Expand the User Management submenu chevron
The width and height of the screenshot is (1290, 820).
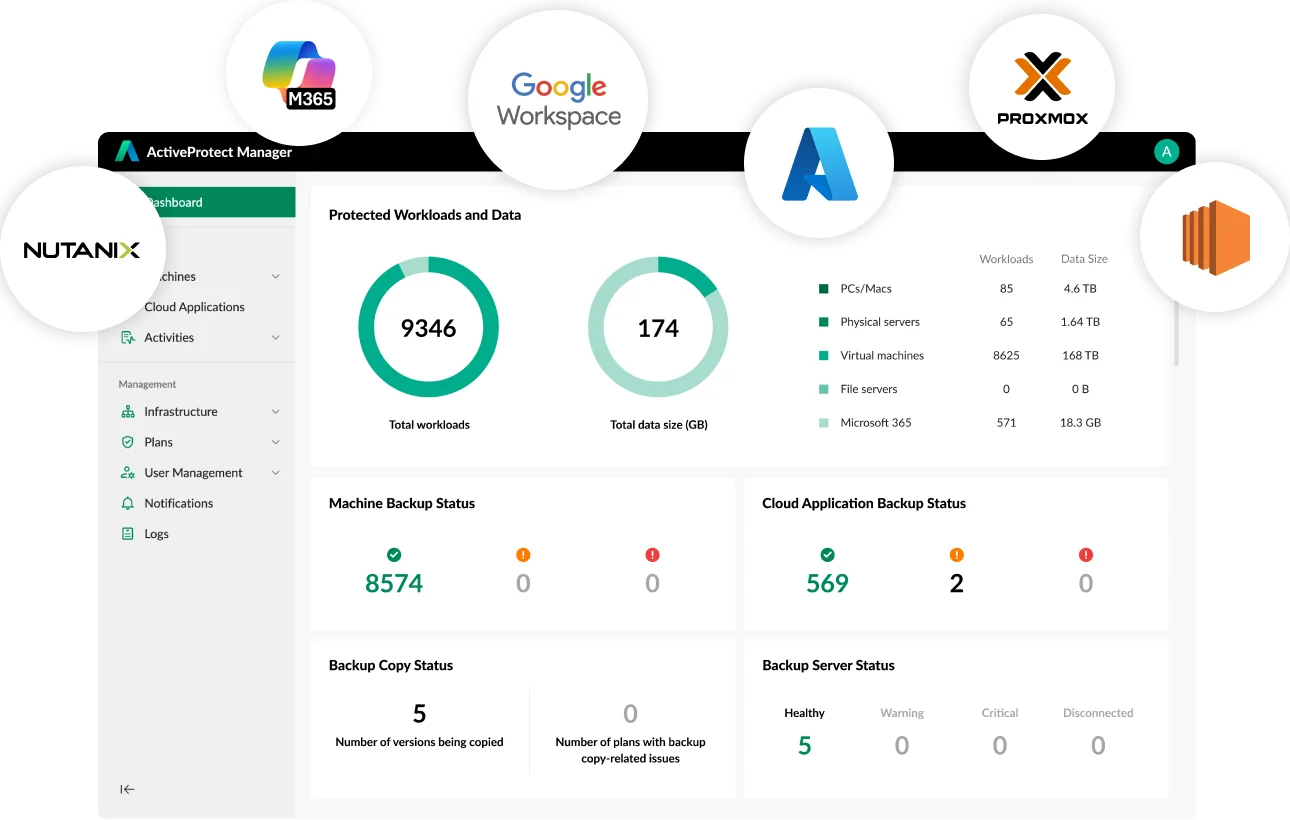pyautogui.click(x=276, y=473)
